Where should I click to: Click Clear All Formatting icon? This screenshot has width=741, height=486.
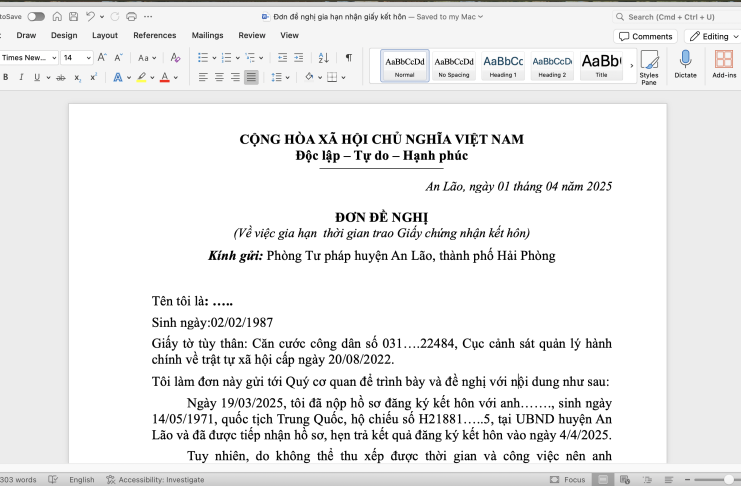tap(175, 58)
